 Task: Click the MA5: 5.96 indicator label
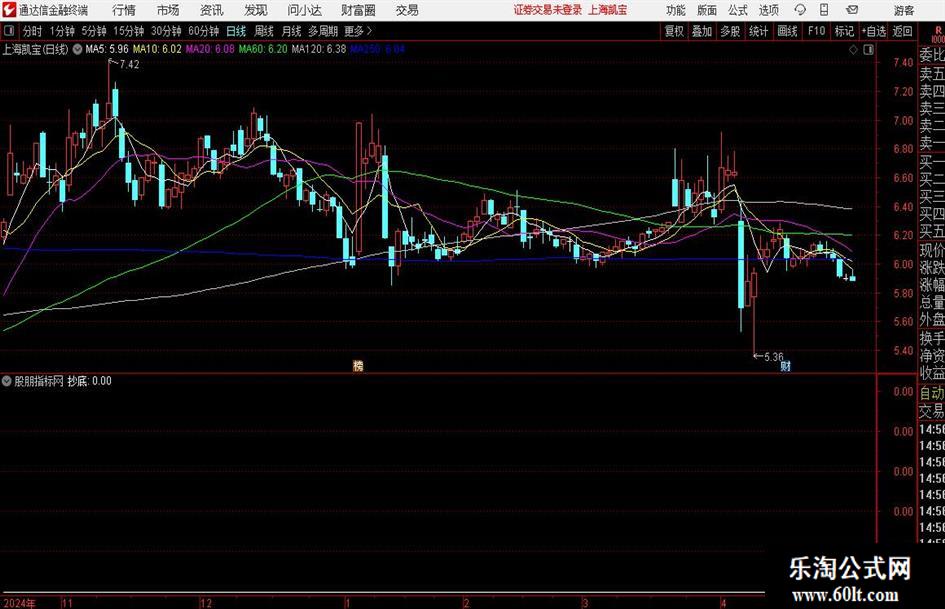[107, 49]
